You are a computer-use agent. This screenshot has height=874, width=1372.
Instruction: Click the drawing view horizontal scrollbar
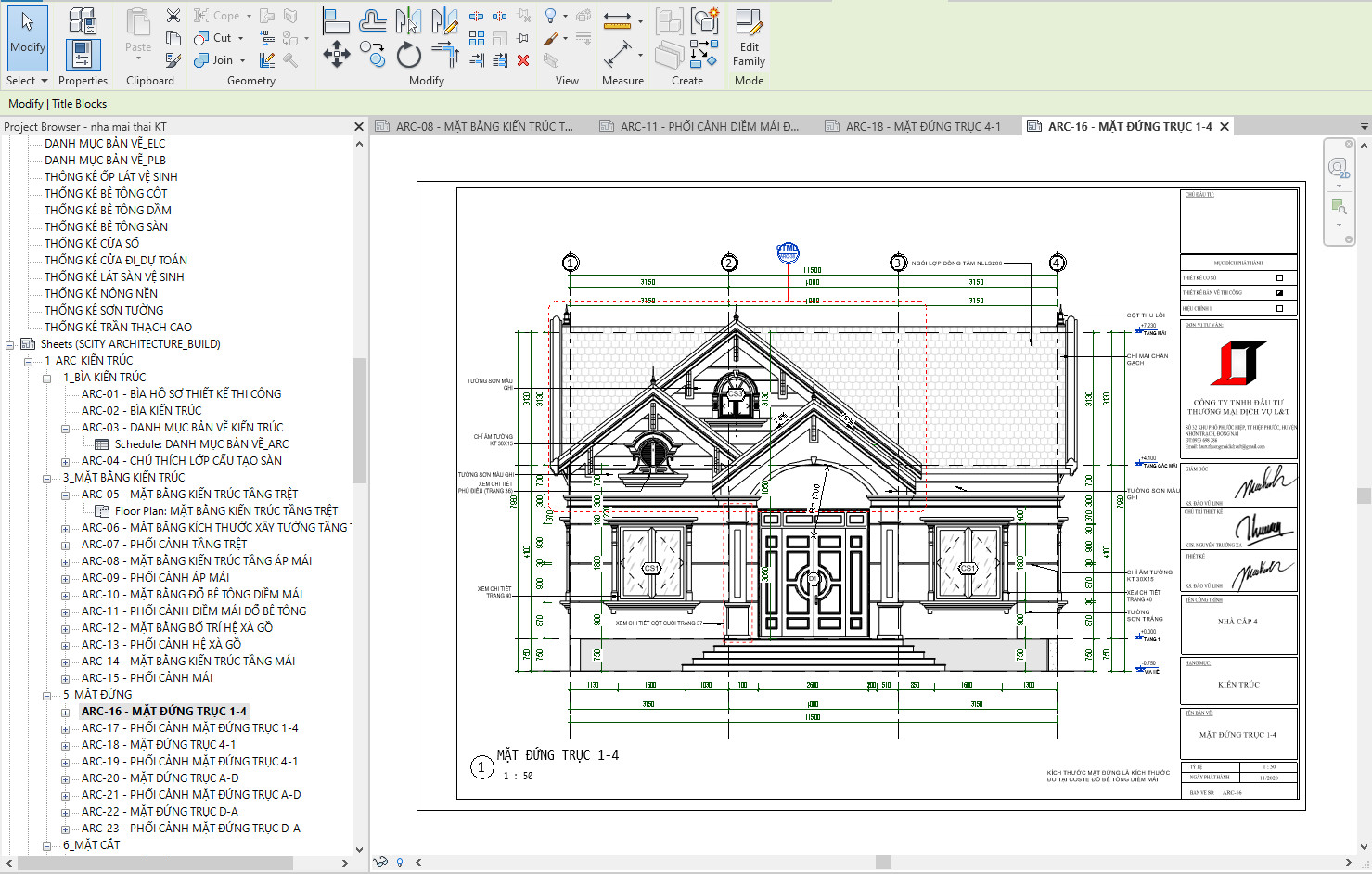point(883,863)
